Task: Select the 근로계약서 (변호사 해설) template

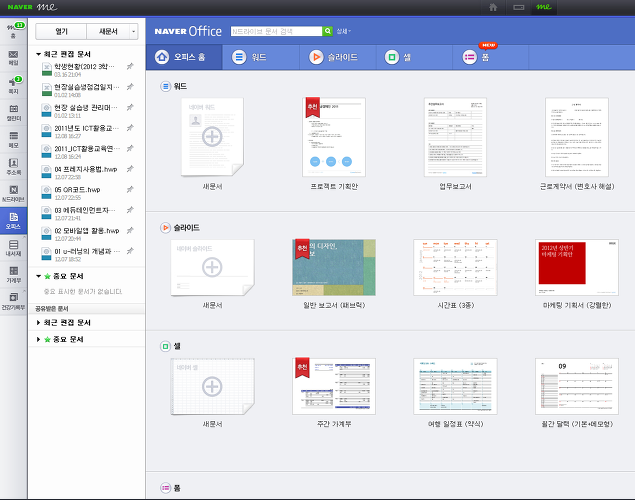Action: click(577, 137)
